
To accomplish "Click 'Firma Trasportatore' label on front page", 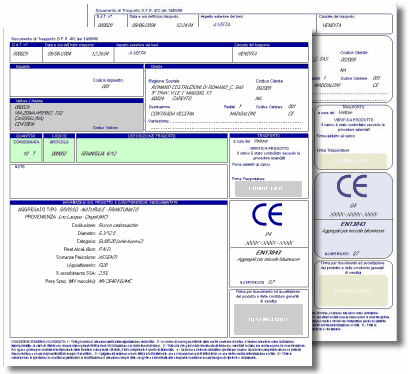I will pos(248,179).
